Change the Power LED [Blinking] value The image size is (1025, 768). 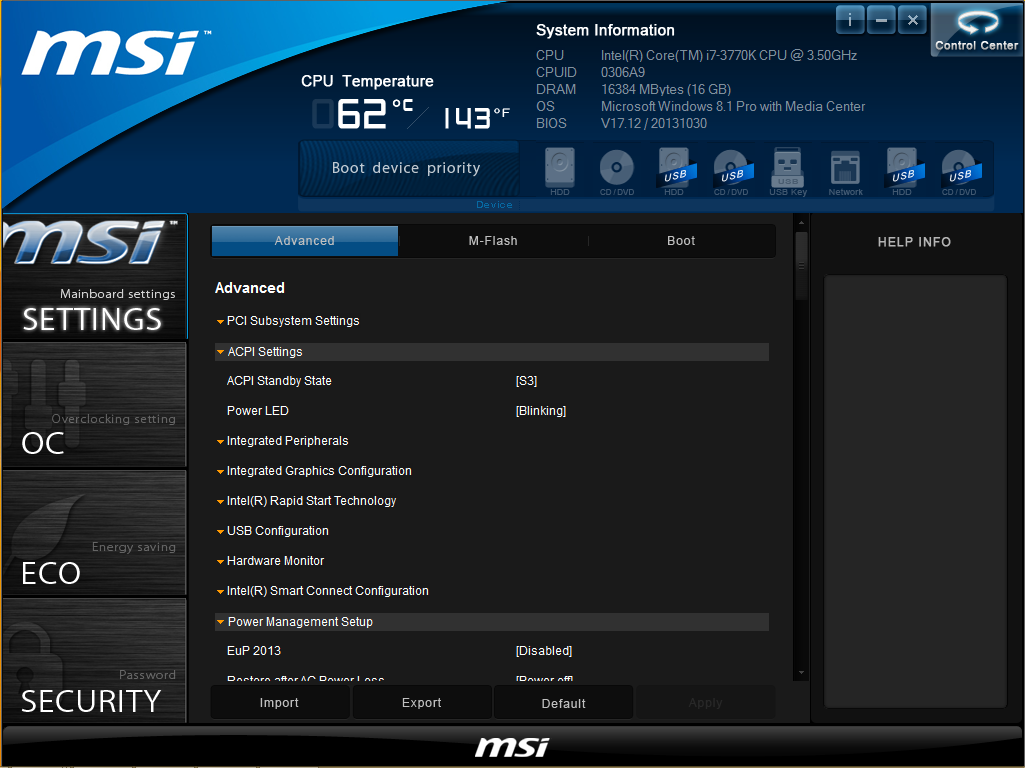[x=541, y=411]
